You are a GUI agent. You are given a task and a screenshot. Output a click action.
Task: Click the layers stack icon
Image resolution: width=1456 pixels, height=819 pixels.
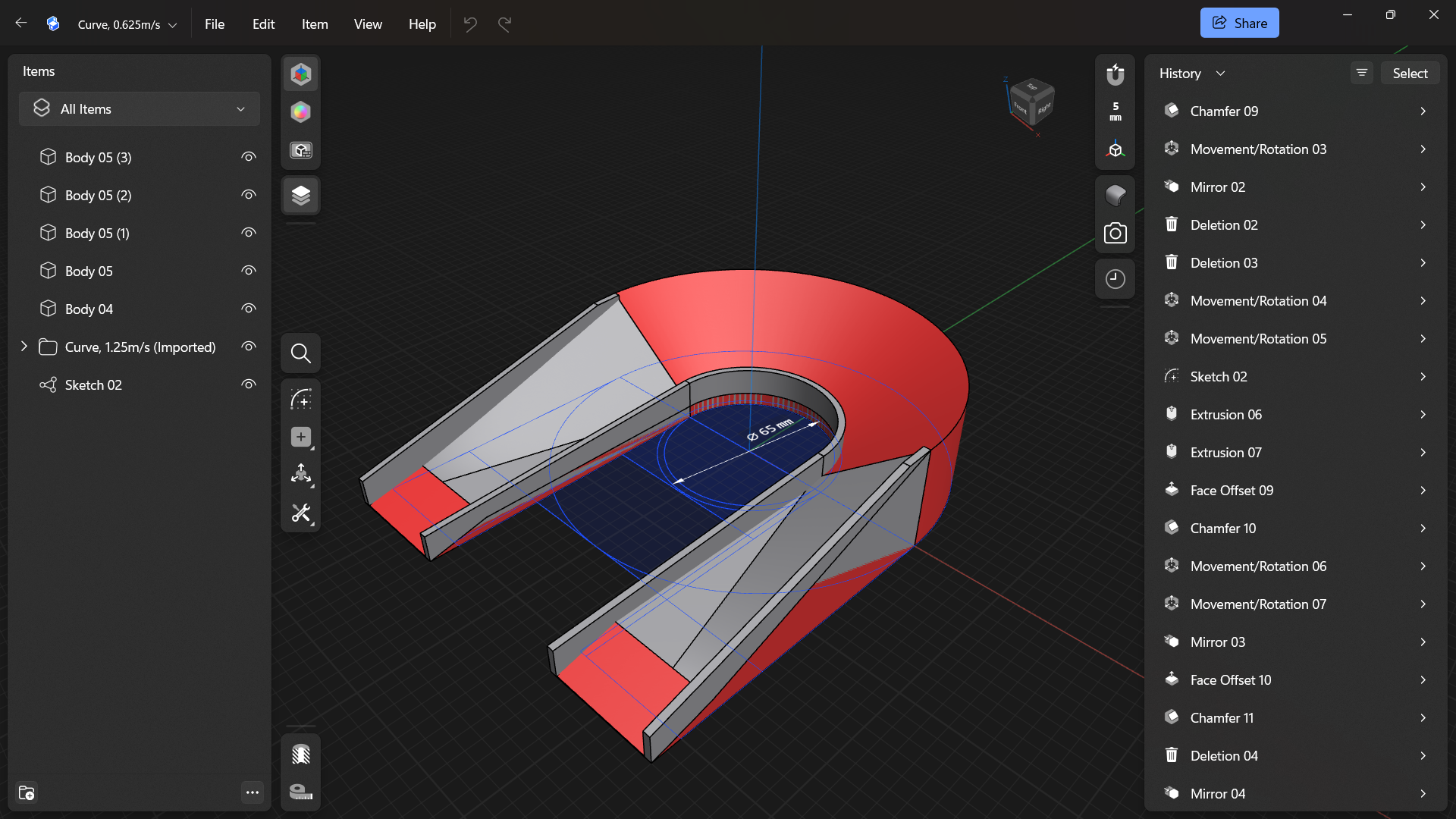coord(301,196)
